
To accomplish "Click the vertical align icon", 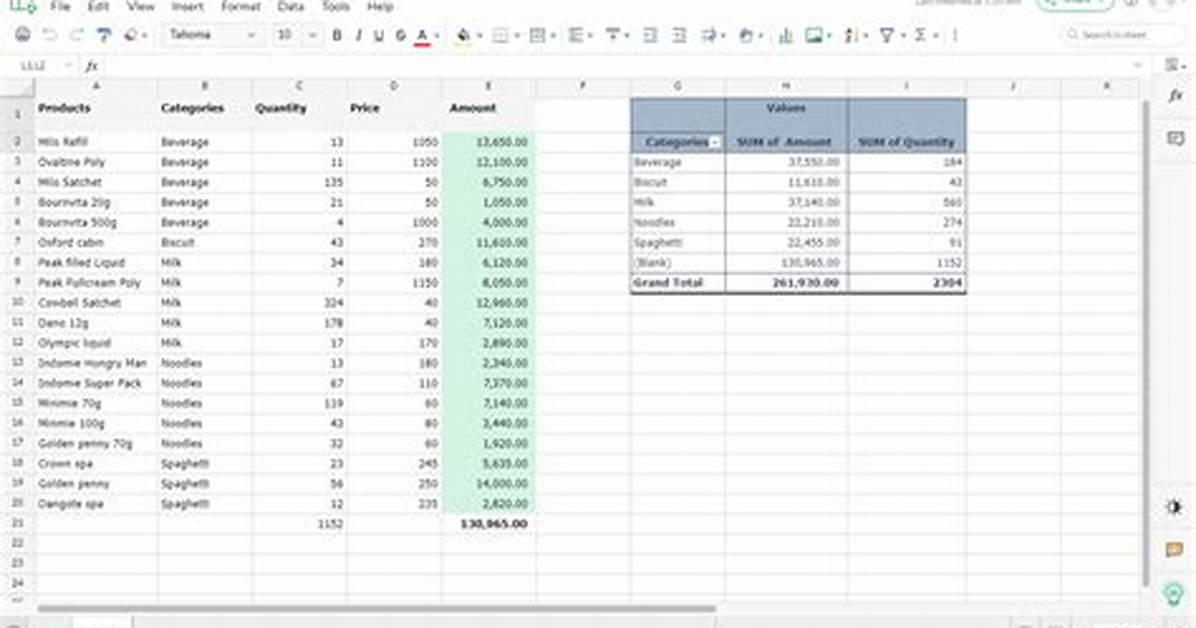I will (612, 35).
